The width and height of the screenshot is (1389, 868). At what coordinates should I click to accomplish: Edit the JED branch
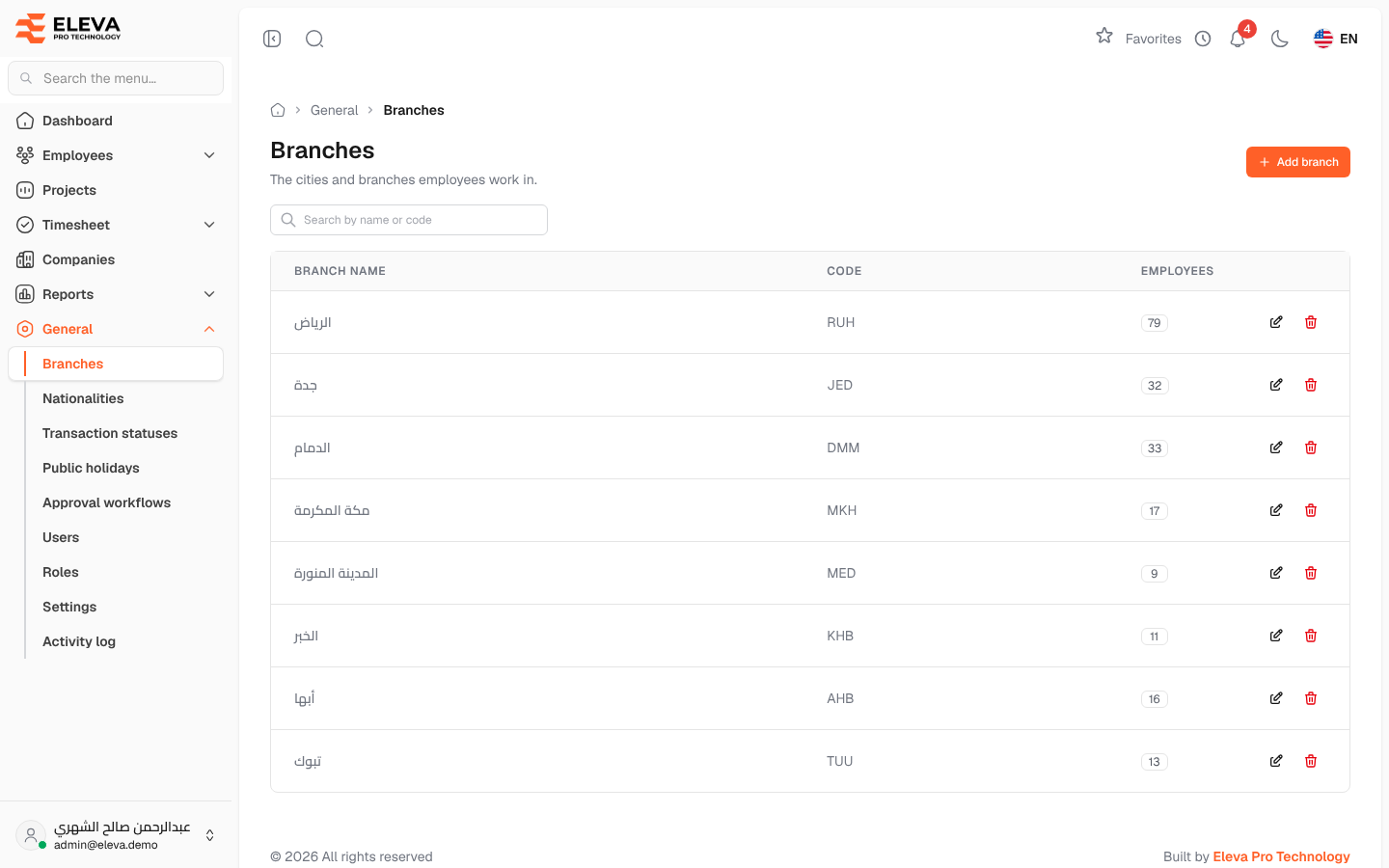tap(1276, 385)
